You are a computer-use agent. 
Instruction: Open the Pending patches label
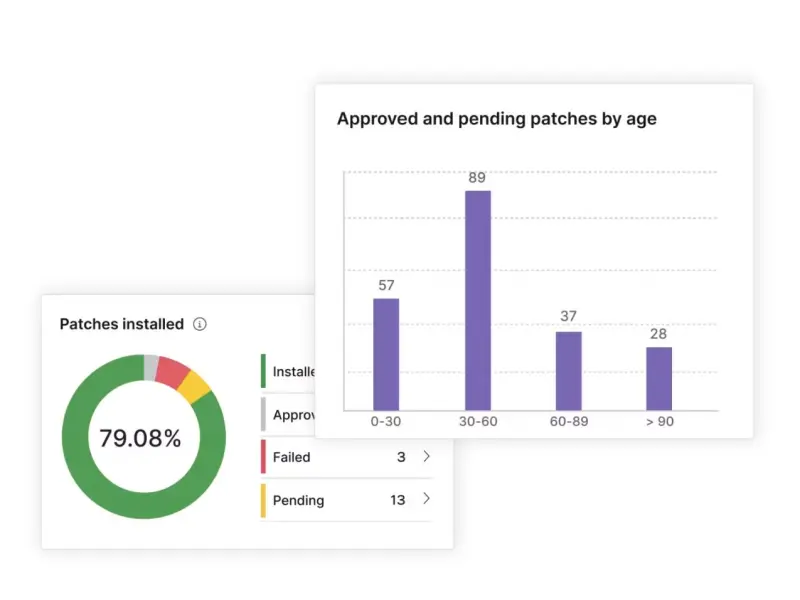pos(298,500)
